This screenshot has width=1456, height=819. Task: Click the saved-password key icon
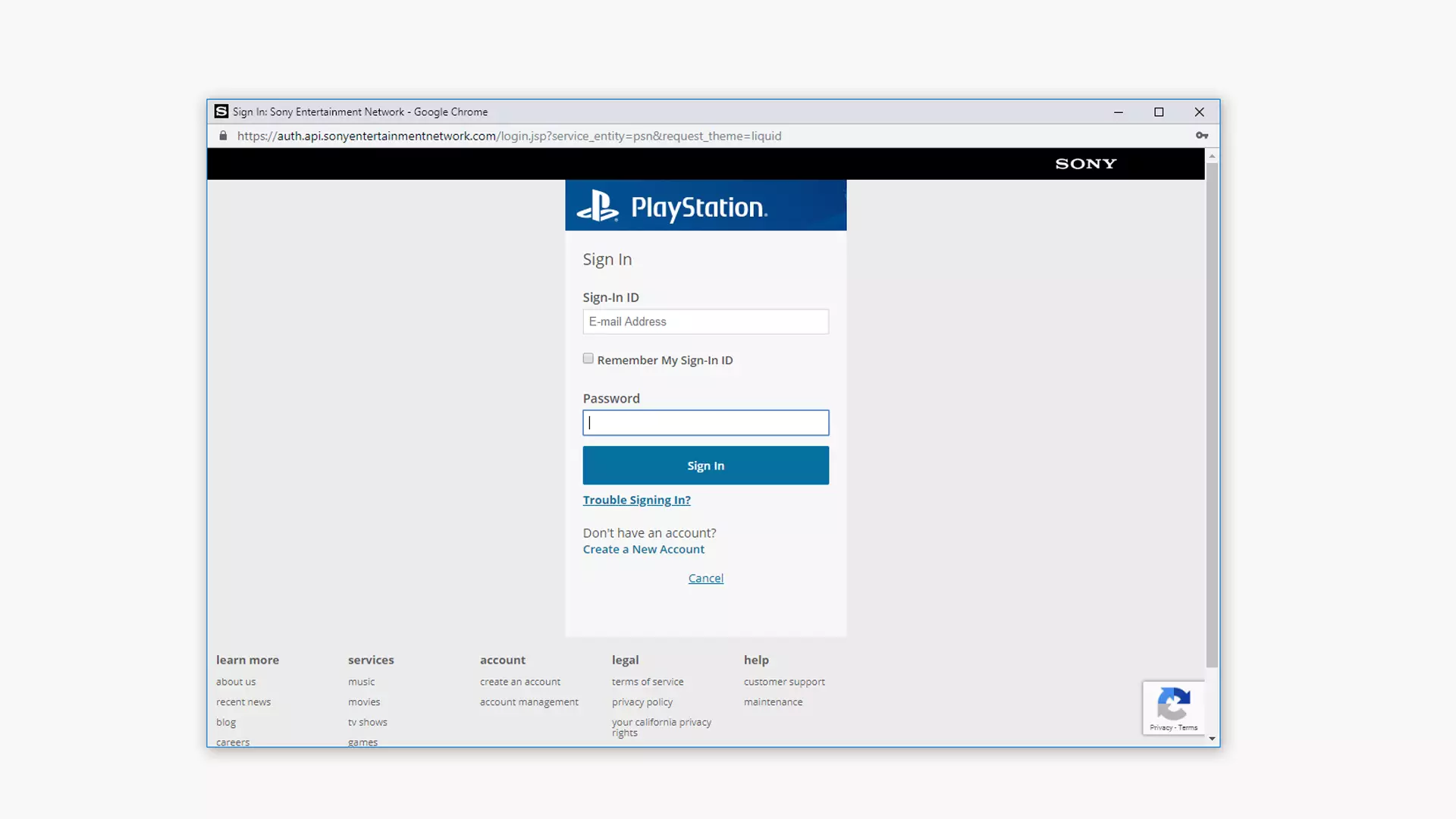click(1202, 136)
